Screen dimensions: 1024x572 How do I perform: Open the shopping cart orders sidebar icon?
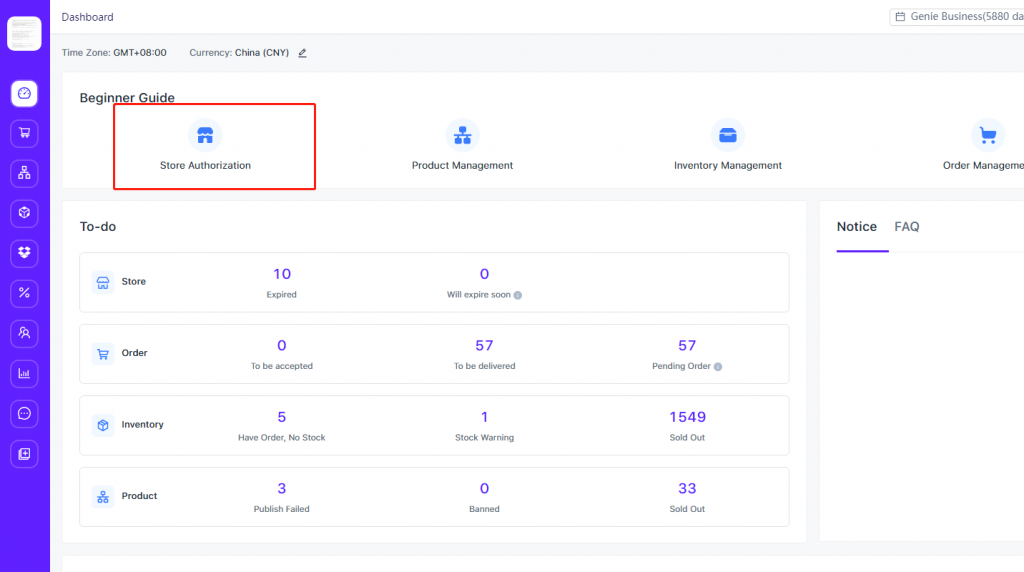24,133
